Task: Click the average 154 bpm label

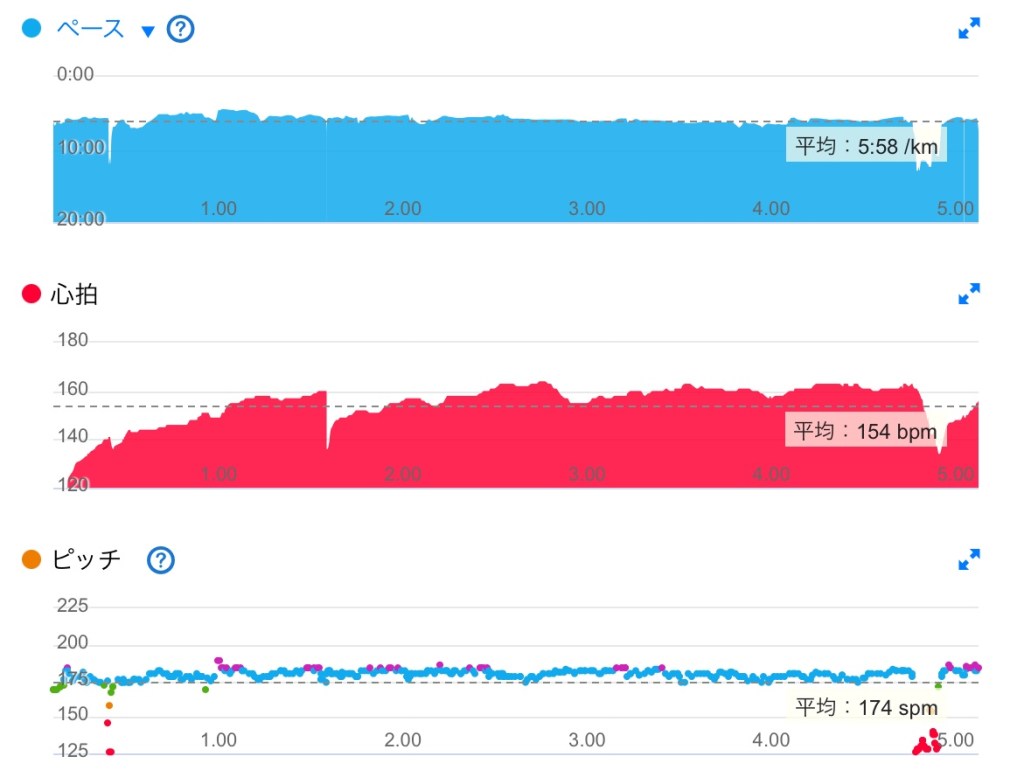Action: click(x=865, y=432)
